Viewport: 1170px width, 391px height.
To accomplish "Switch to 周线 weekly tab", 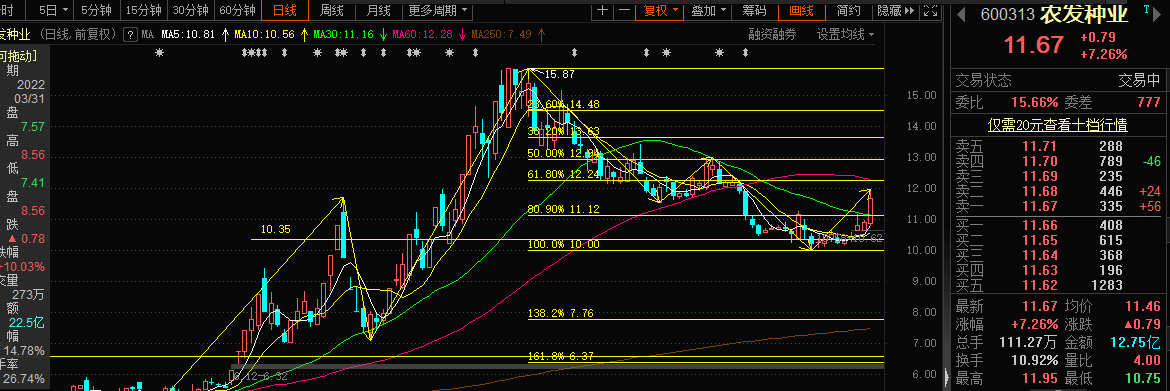I will pyautogui.click(x=331, y=10).
